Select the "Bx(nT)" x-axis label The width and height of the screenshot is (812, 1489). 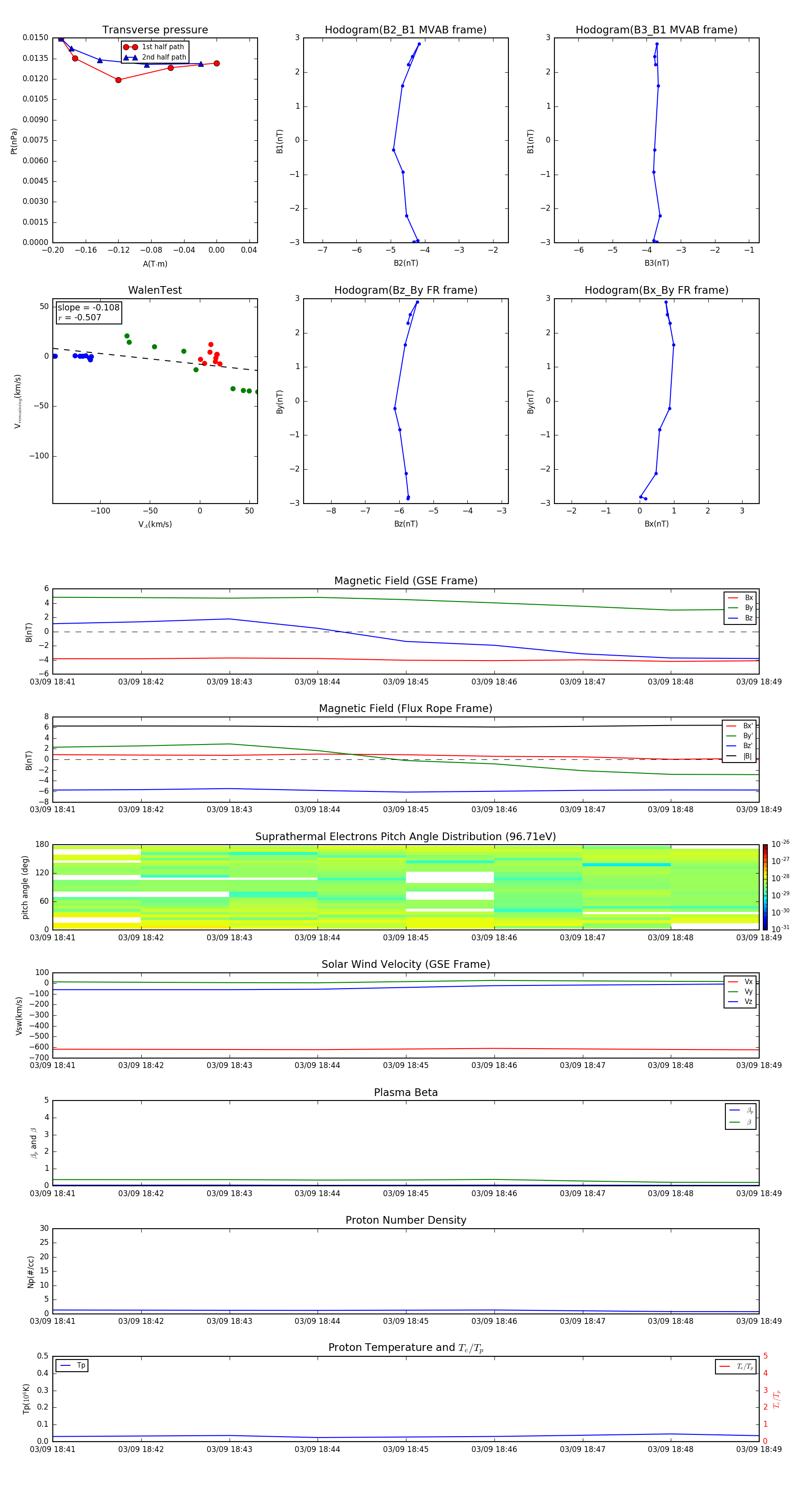pyautogui.click(x=656, y=524)
